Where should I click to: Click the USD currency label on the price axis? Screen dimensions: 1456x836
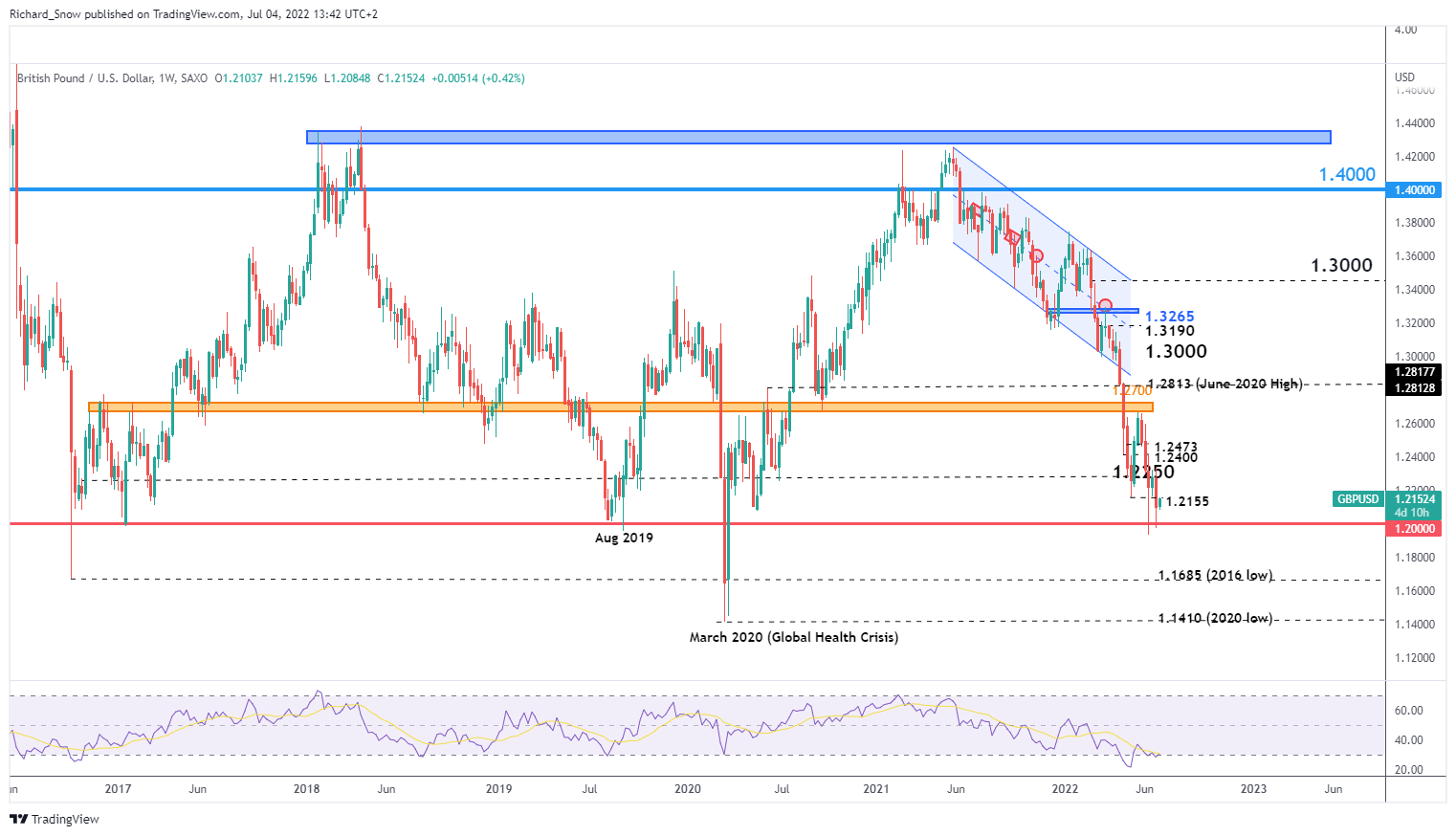pos(1404,77)
